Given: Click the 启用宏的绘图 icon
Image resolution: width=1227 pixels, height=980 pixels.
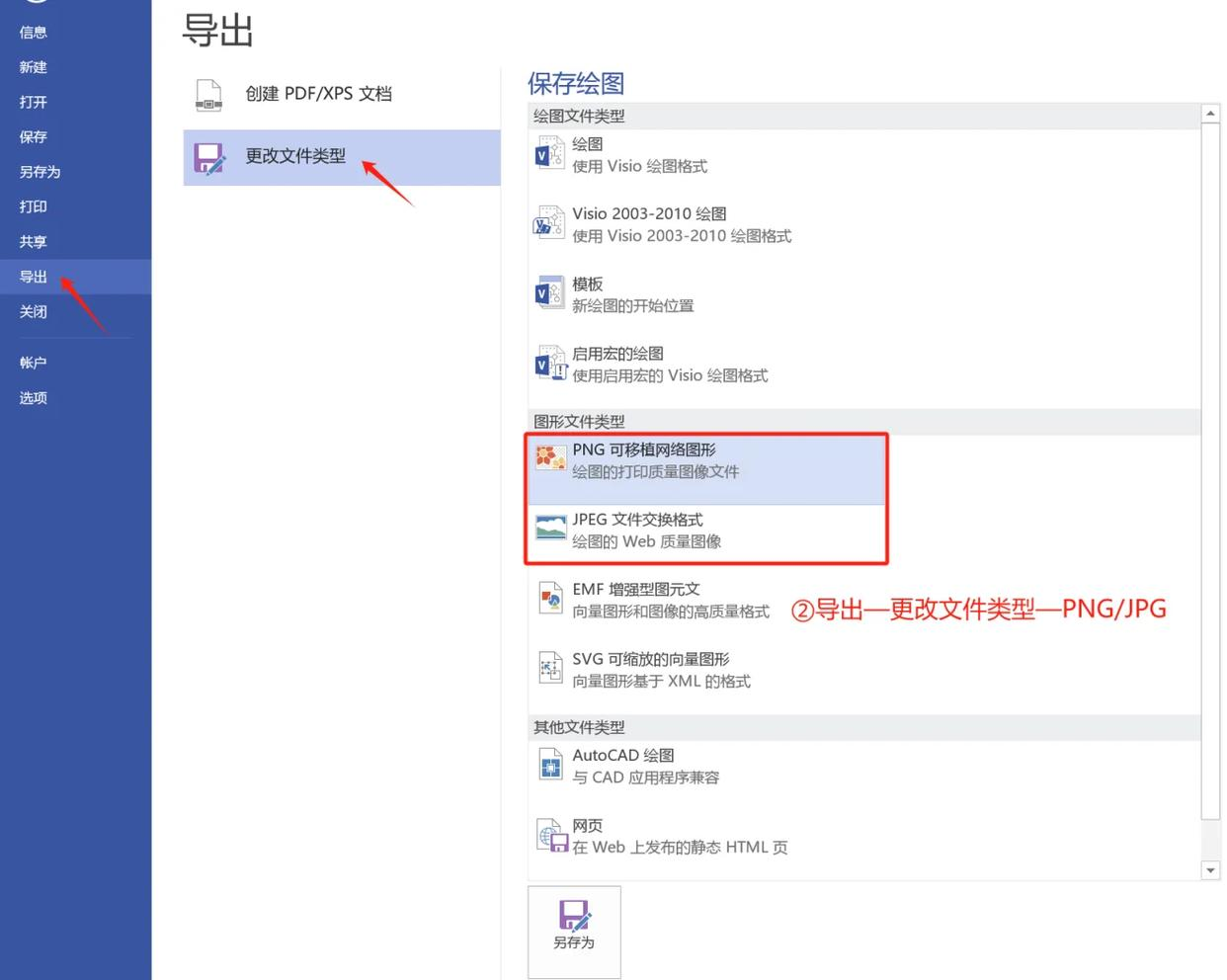Looking at the screenshot, I should (549, 365).
